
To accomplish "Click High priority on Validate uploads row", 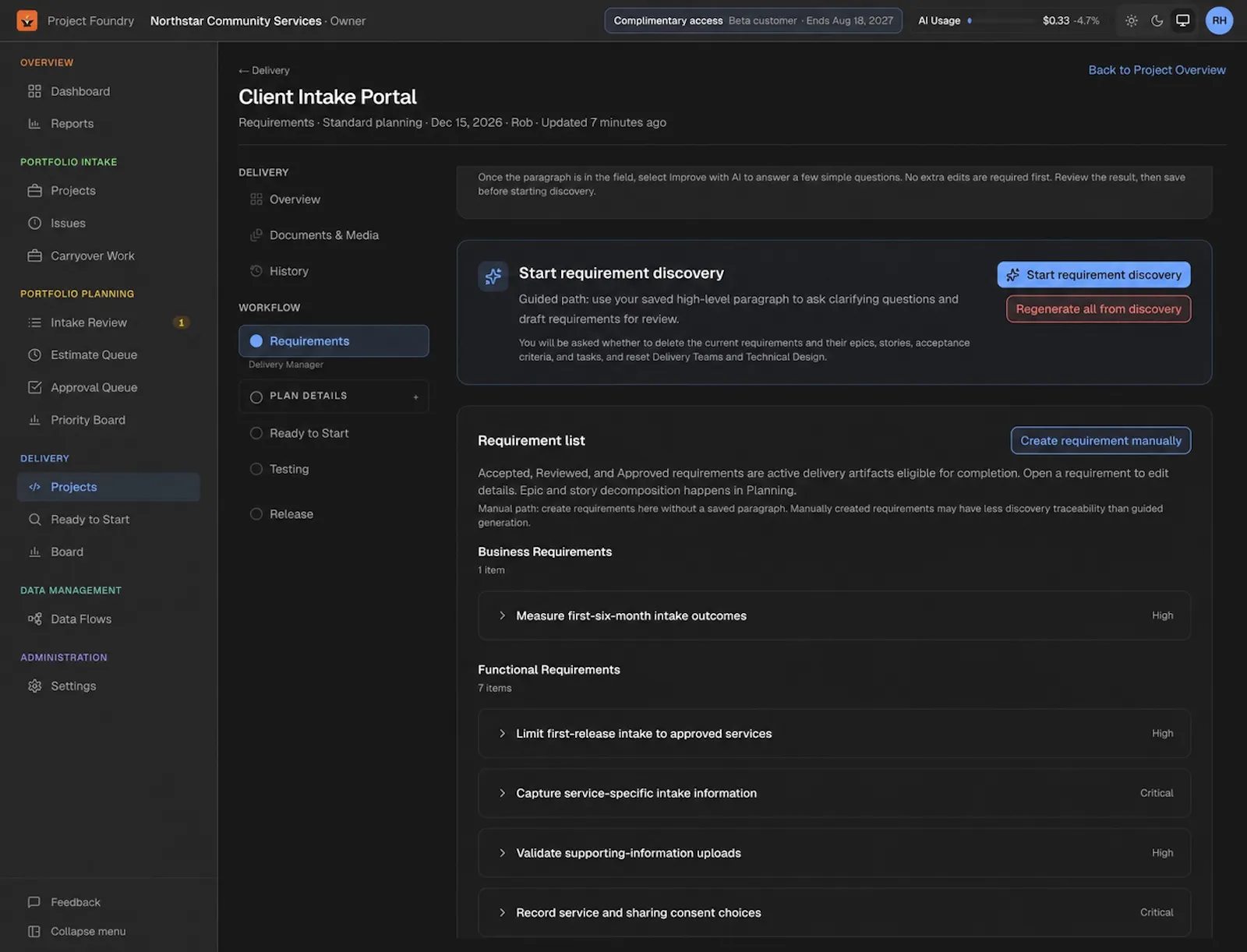I will coord(1162,853).
